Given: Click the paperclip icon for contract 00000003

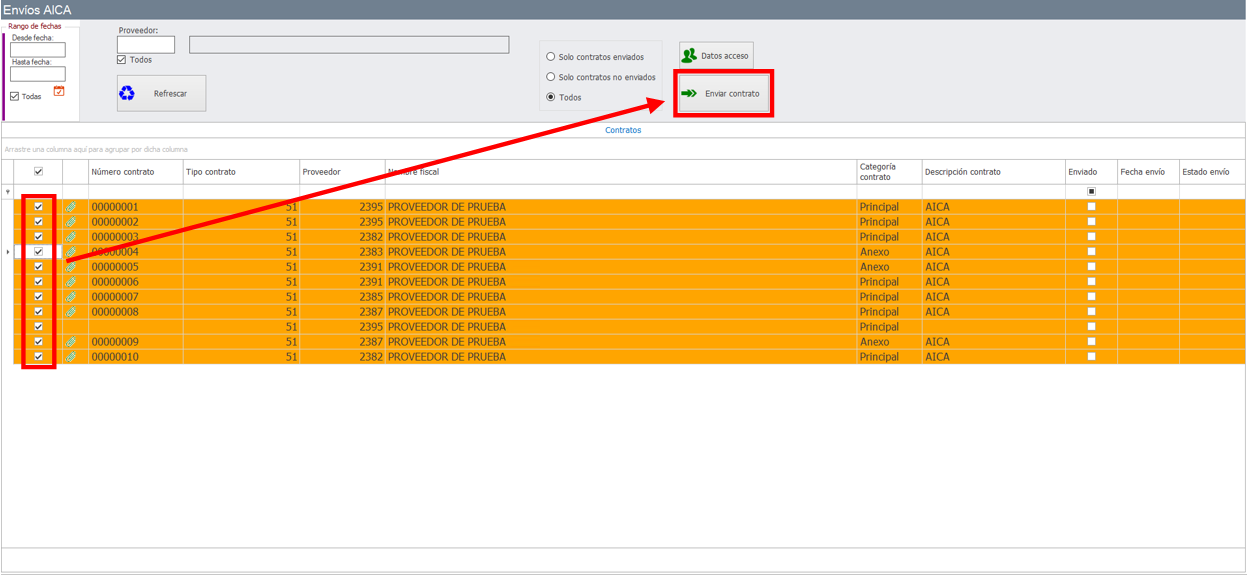Looking at the screenshot, I should click(71, 237).
